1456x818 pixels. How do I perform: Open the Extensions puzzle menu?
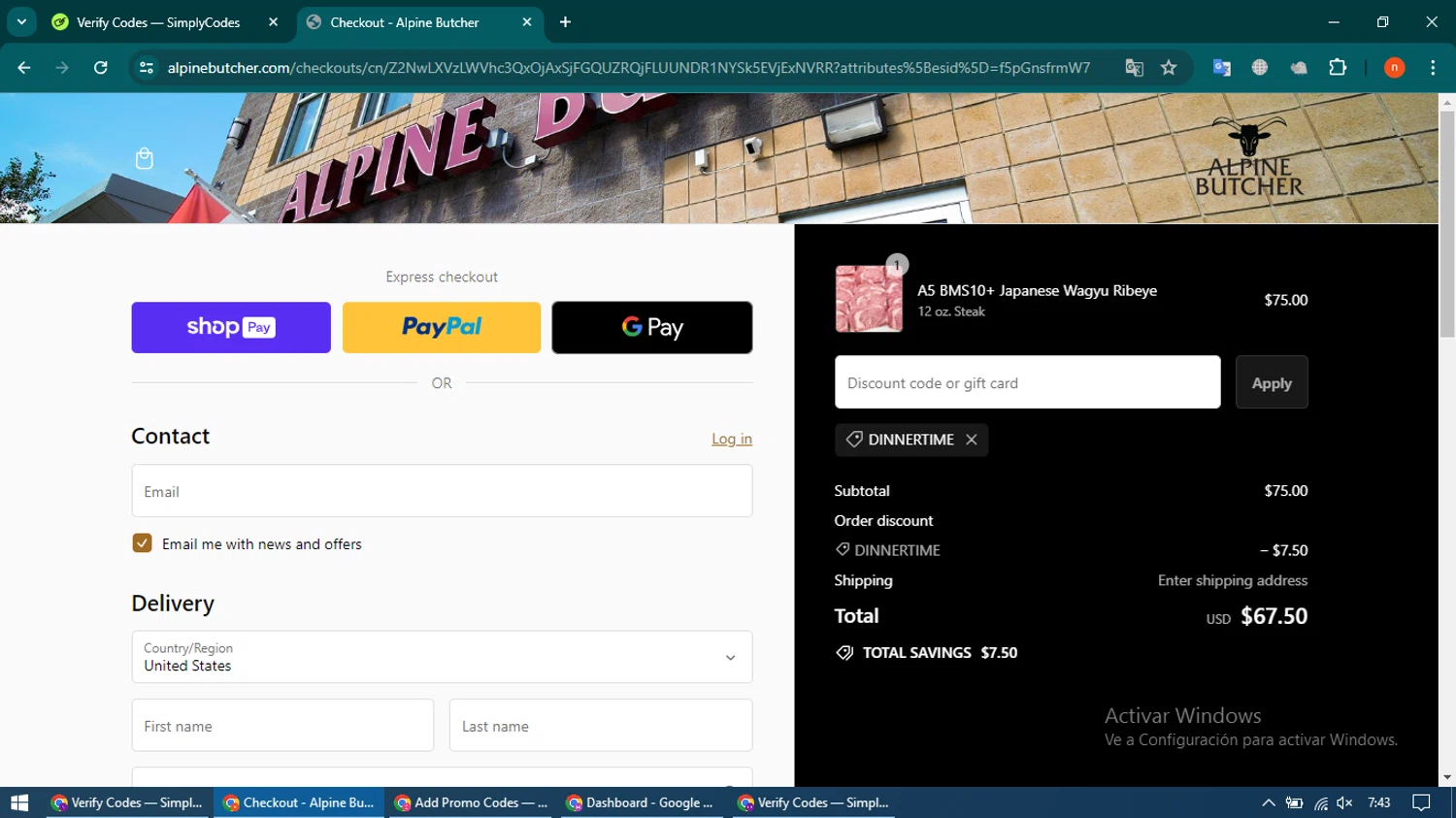click(x=1338, y=67)
